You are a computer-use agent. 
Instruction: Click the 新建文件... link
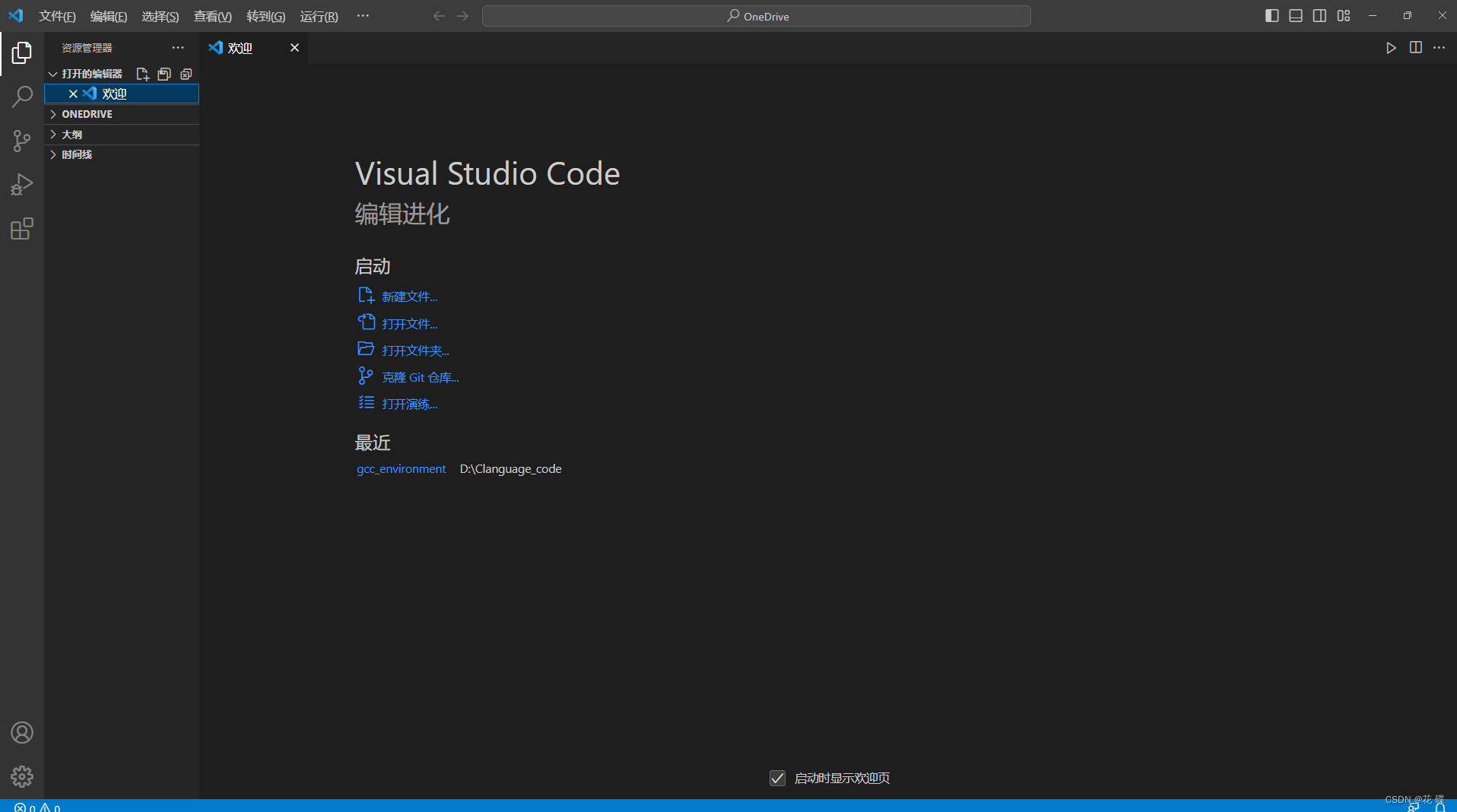tap(409, 297)
